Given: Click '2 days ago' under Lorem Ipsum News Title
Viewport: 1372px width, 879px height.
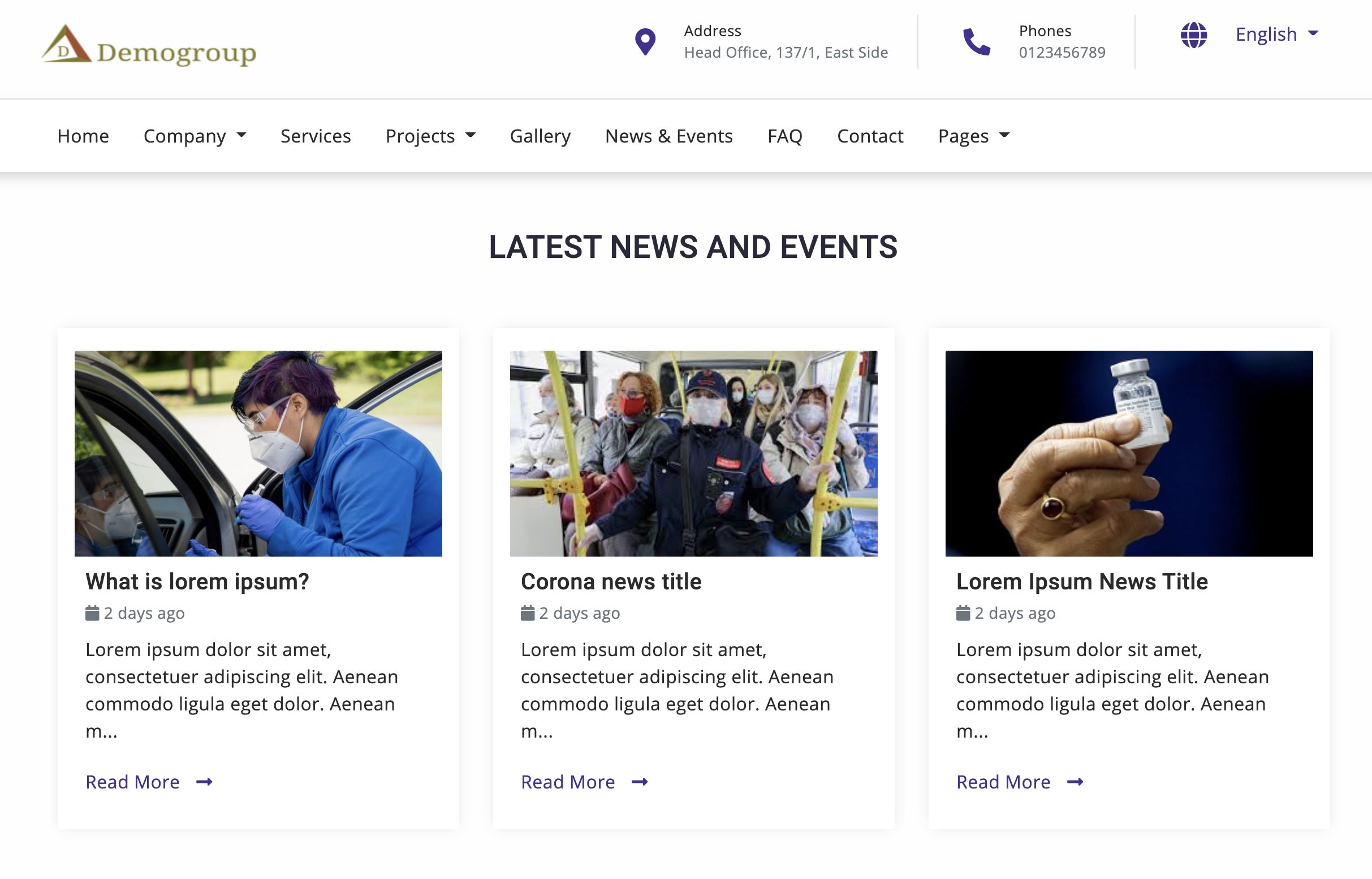Looking at the screenshot, I should point(1015,613).
